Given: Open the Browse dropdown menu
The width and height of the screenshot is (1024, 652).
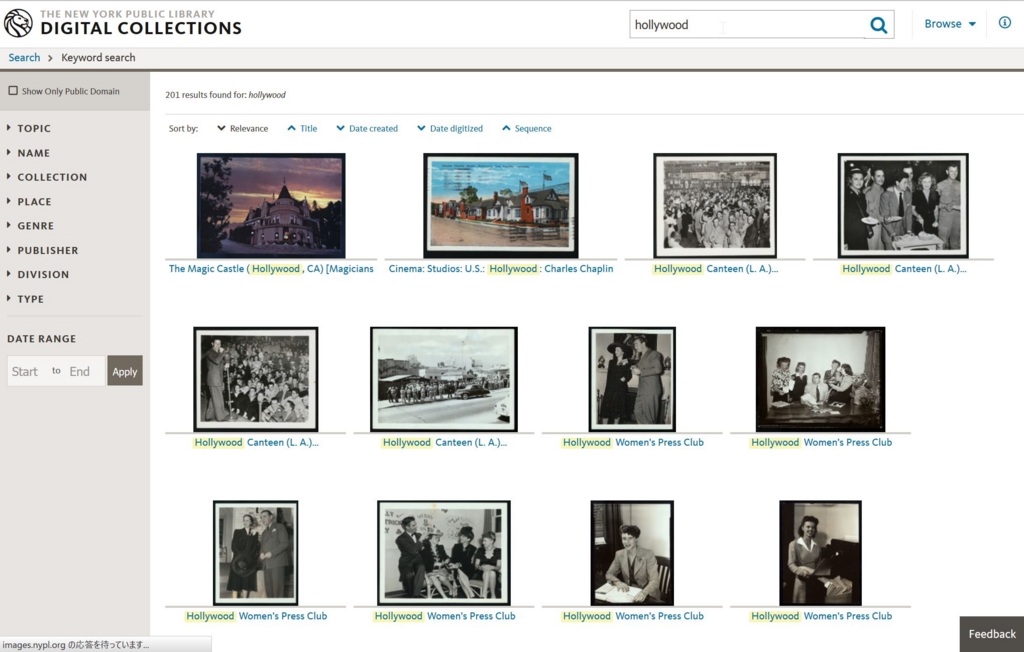Looking at the screenshot, I should (x=950, y=24).
